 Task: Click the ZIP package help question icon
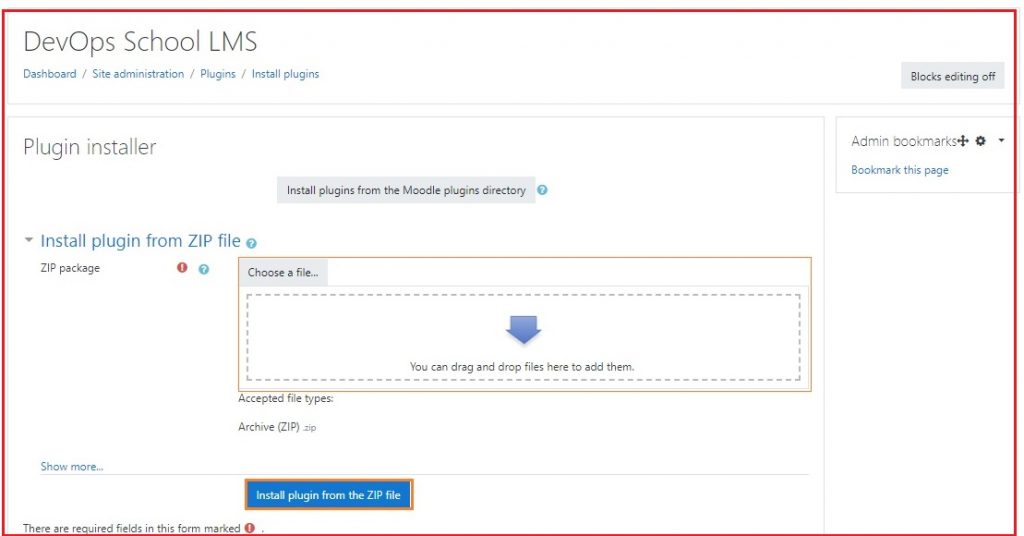point(204,269)
